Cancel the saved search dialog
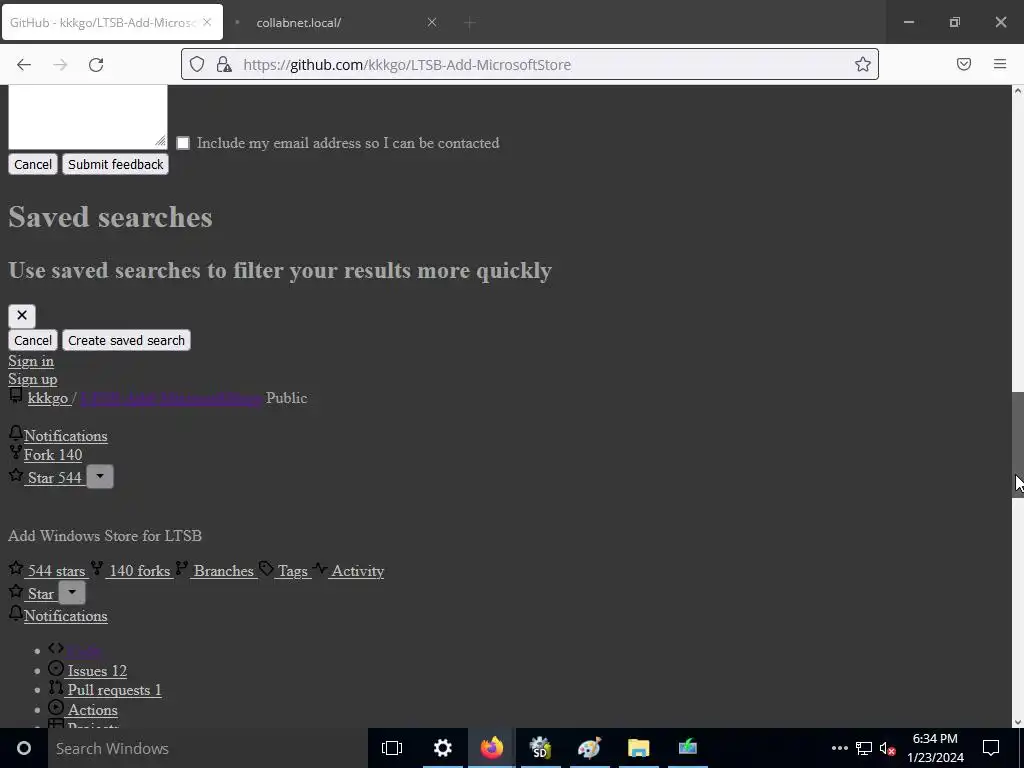 pos(33,340)
